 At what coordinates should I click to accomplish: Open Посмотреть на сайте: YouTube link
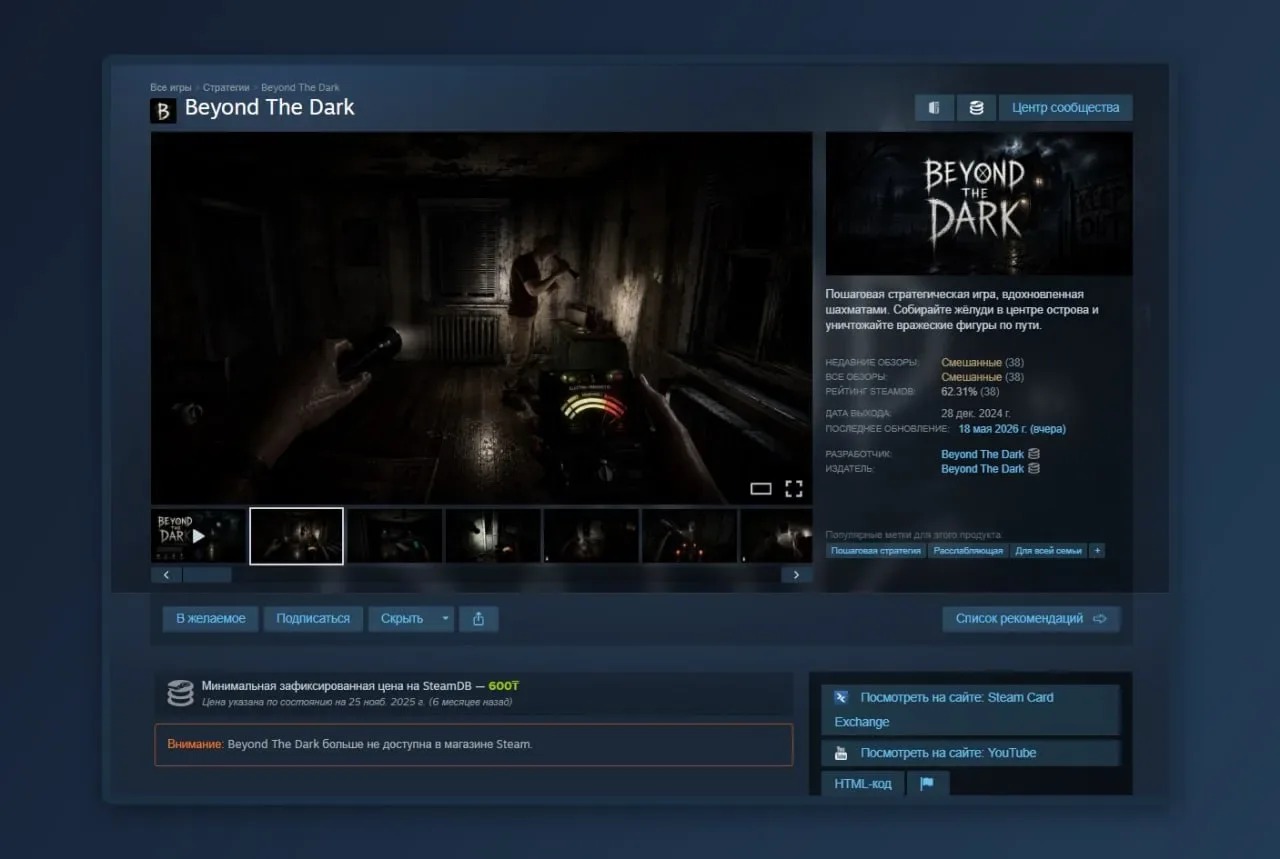pyautogui.click(x=970, y=753)
